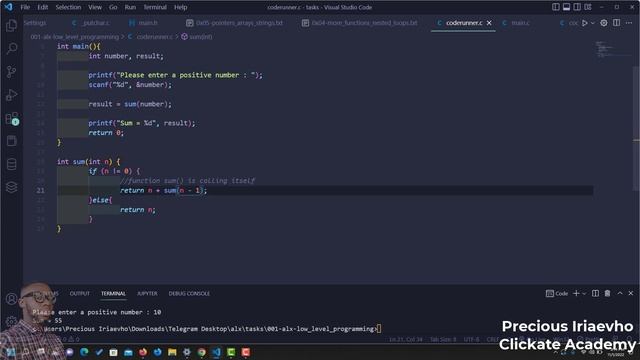The image size is (640, 360).
Task: Toggle the bottom panel layout button
Action: [x=566, y=7]
